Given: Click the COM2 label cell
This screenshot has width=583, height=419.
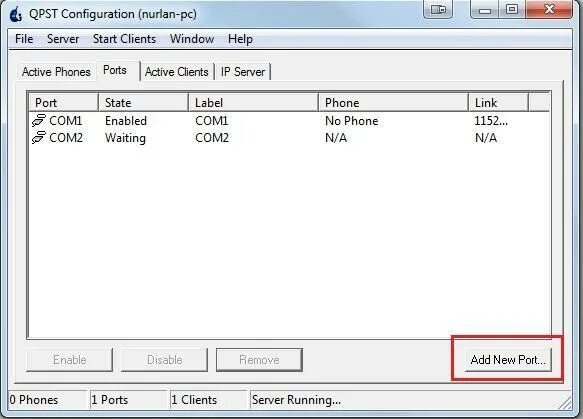Looking at the screenshot, I should pyautogui.click(x=212, y=138).
